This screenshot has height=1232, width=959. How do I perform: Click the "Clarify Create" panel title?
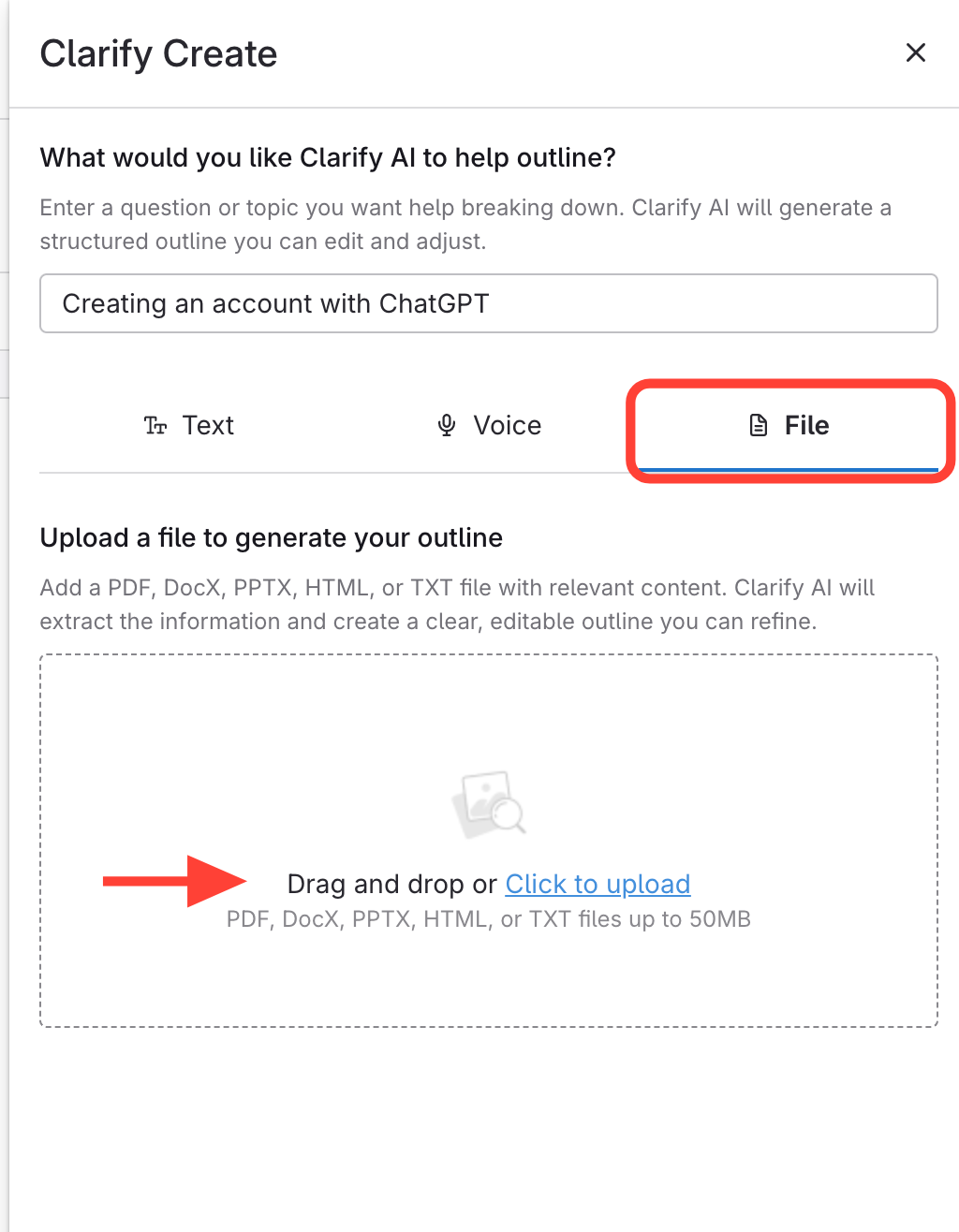click(158, 54)
